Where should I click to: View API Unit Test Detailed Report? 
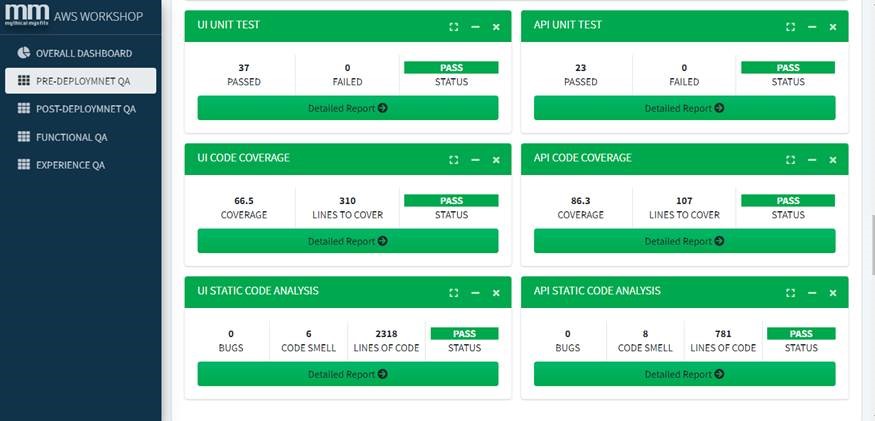tap(685, 108)
